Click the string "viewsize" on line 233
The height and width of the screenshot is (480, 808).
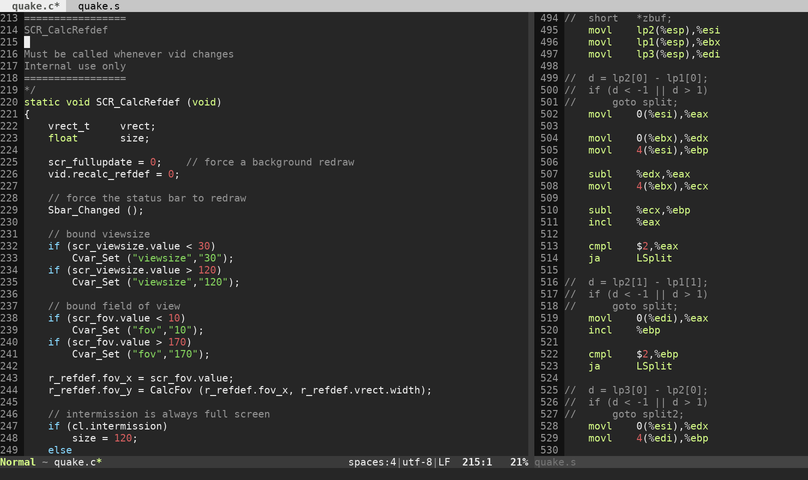[x=162, y=258]
